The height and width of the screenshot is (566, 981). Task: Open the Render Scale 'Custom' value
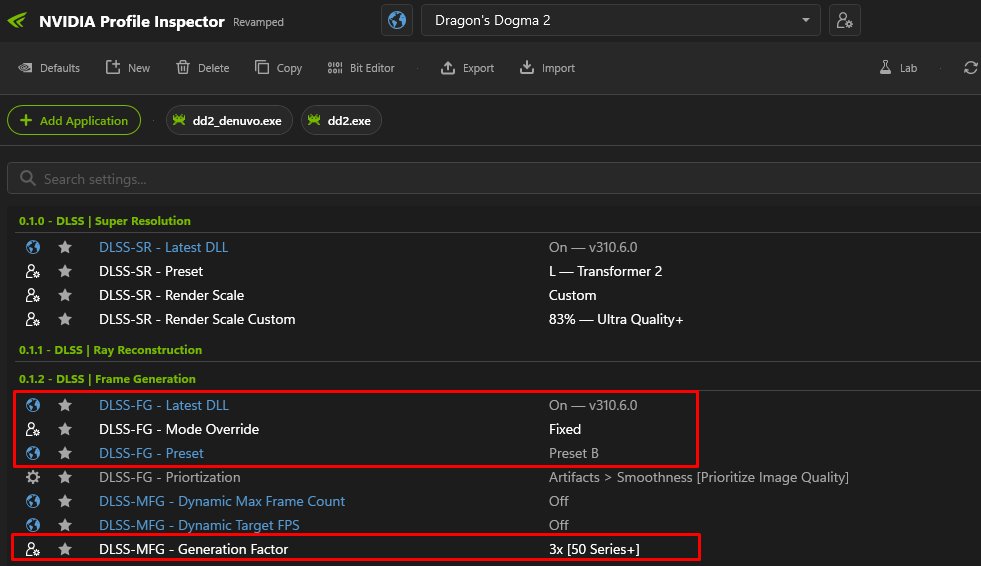[572, 295]
